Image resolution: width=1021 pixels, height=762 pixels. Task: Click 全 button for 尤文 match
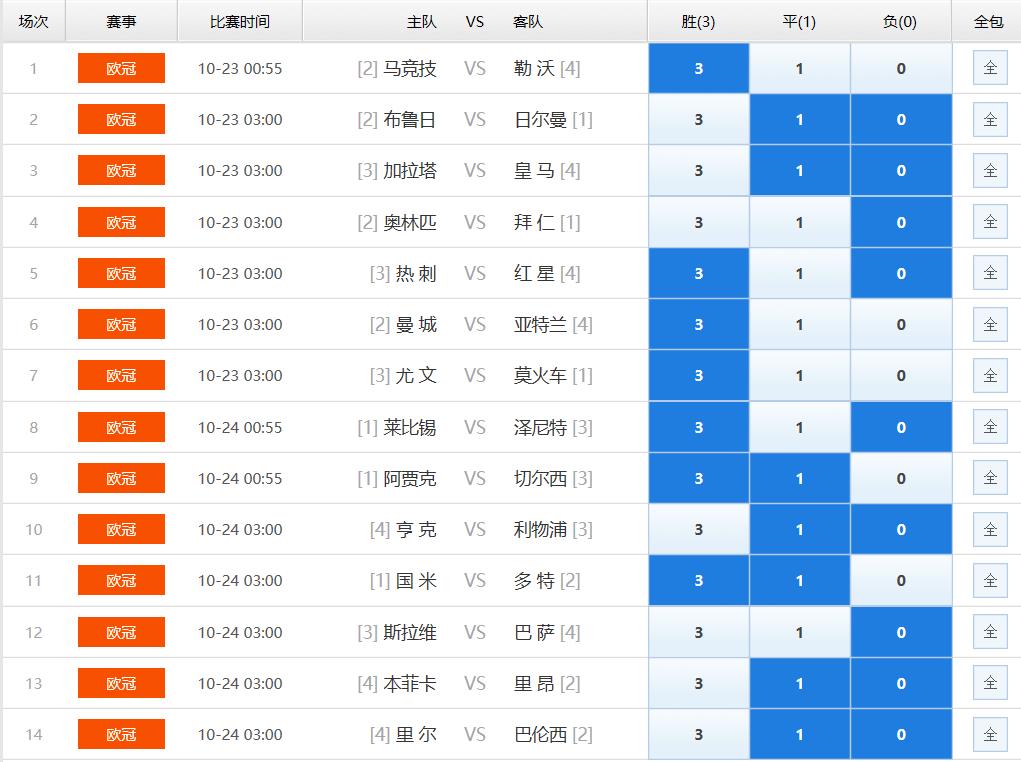(990, 376)
